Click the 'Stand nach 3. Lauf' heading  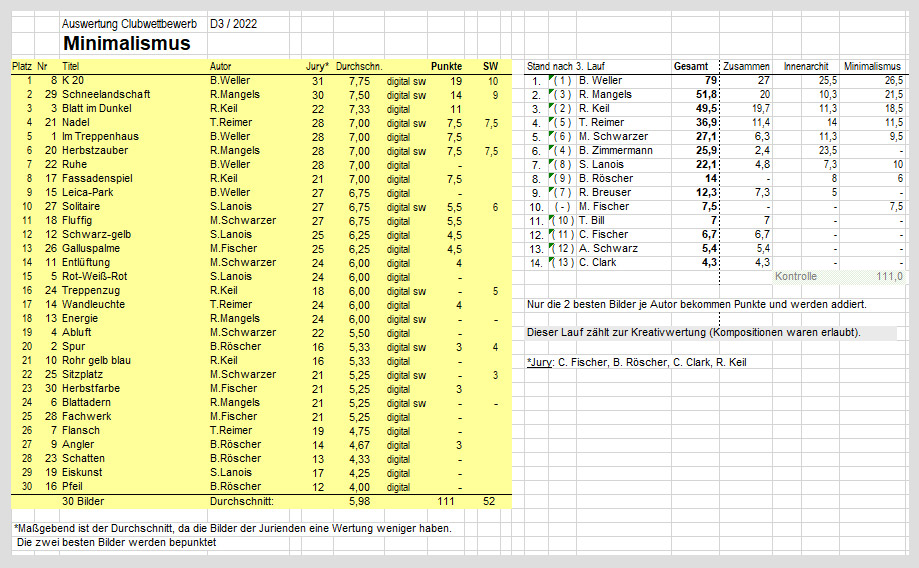(x=566, y=66)
